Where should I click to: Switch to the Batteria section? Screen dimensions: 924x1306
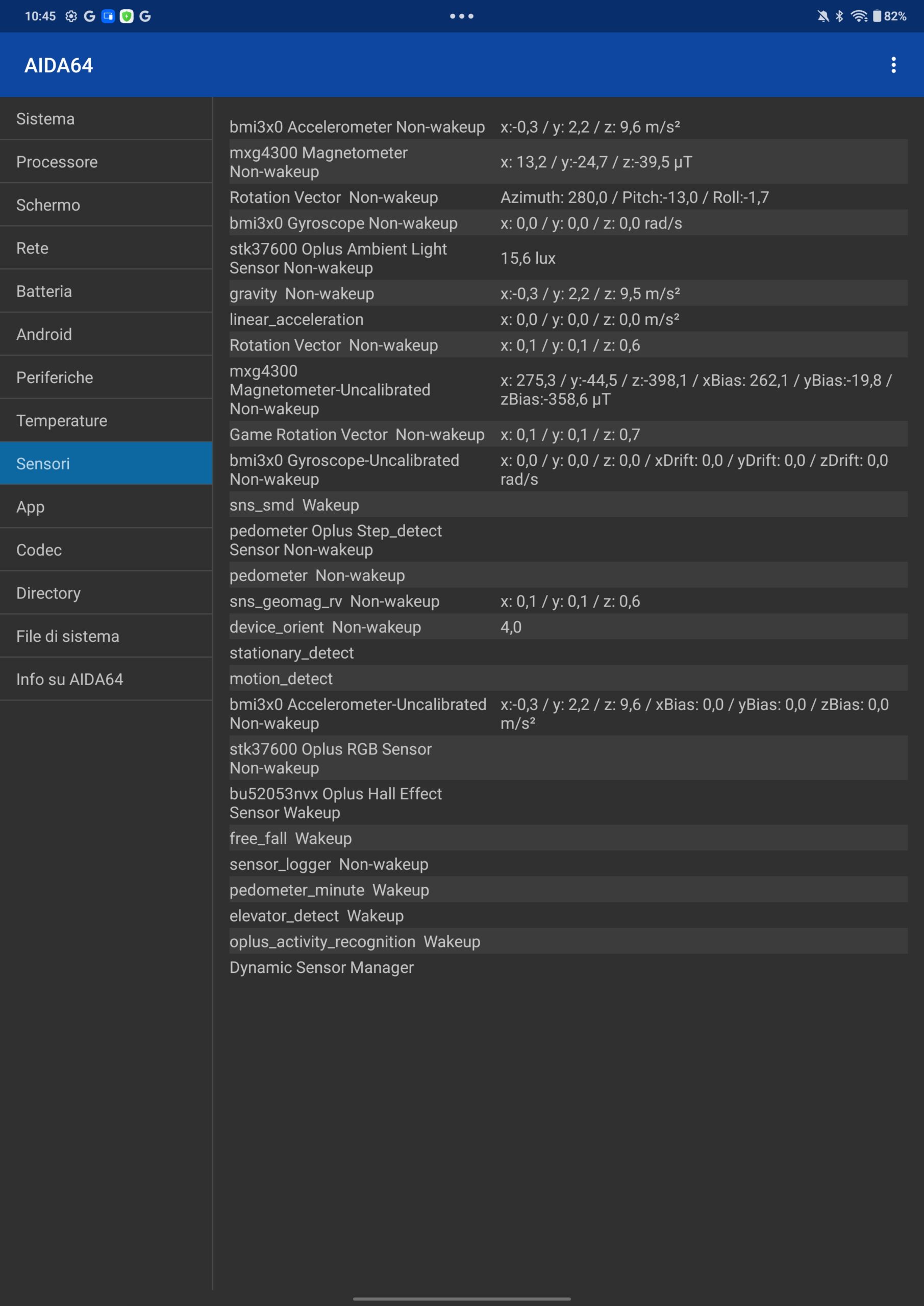click(x=107, y=291)
